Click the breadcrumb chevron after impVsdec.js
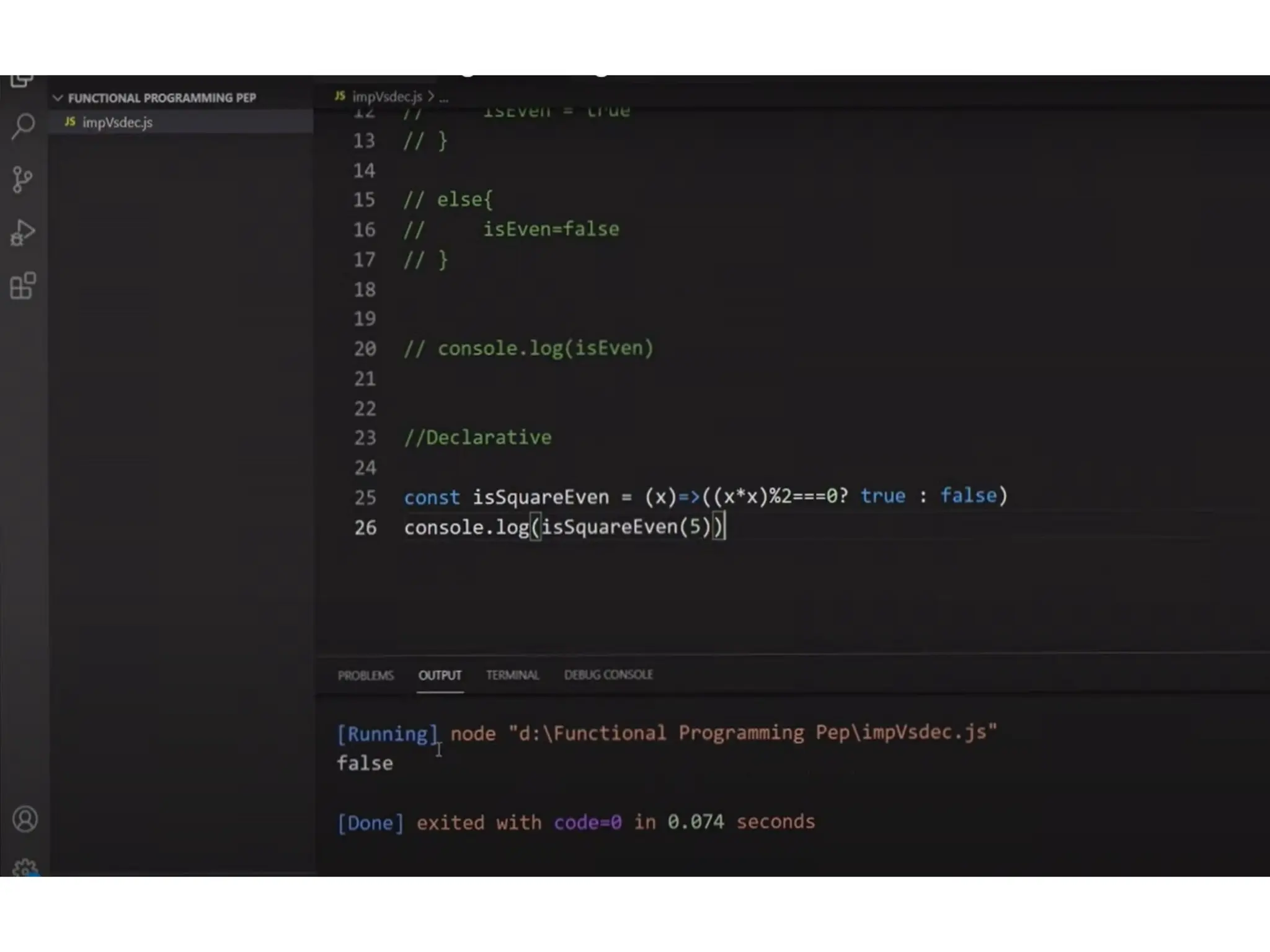This screenshot has height=952, width=1270. pyautogui.click(x=431, y=97)
